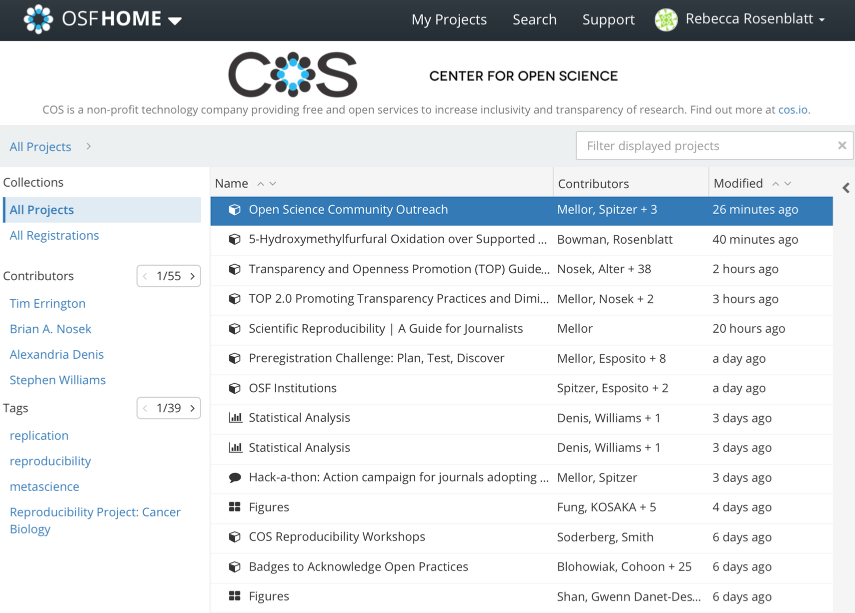Select All Registrations collection
The width and height of the screenshot is (855, 613).
(x=54, y=236)
